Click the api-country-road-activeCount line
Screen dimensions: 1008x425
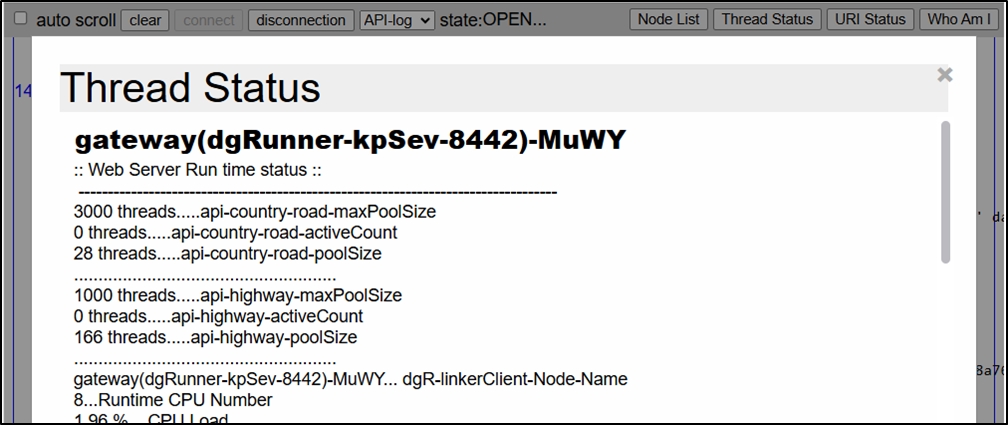click(x=235, y=233)
